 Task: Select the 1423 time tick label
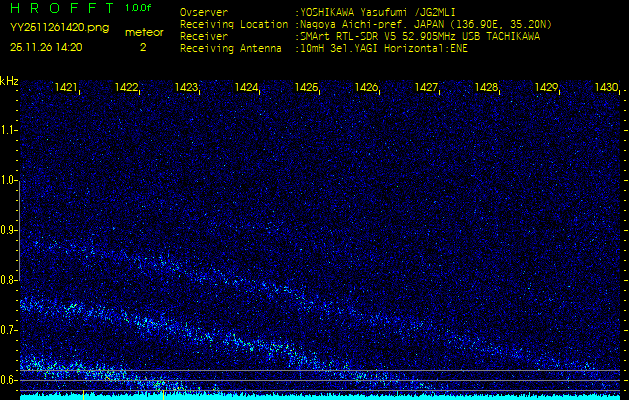187,88
